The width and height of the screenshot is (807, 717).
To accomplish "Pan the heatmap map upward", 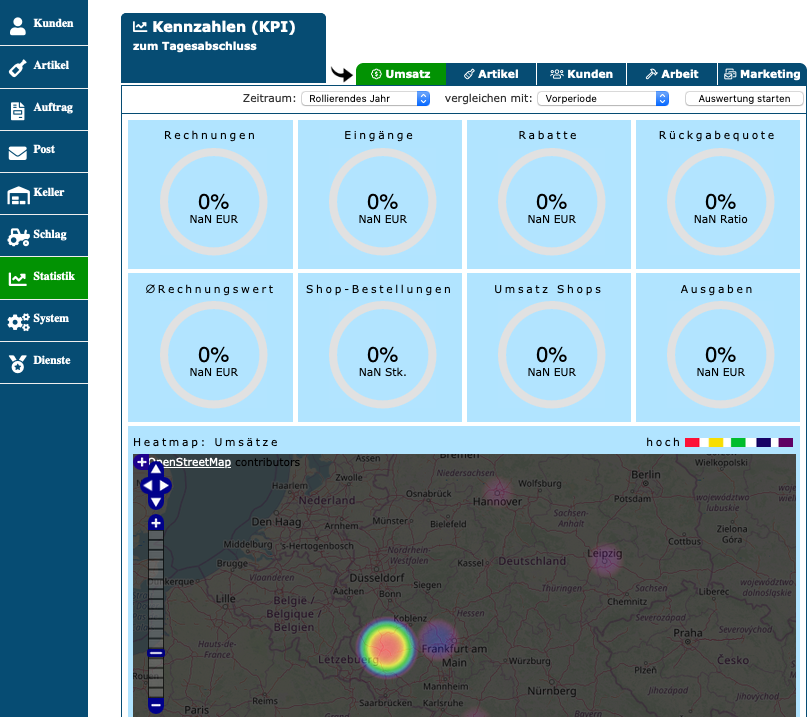I will [x=156, y=470].
